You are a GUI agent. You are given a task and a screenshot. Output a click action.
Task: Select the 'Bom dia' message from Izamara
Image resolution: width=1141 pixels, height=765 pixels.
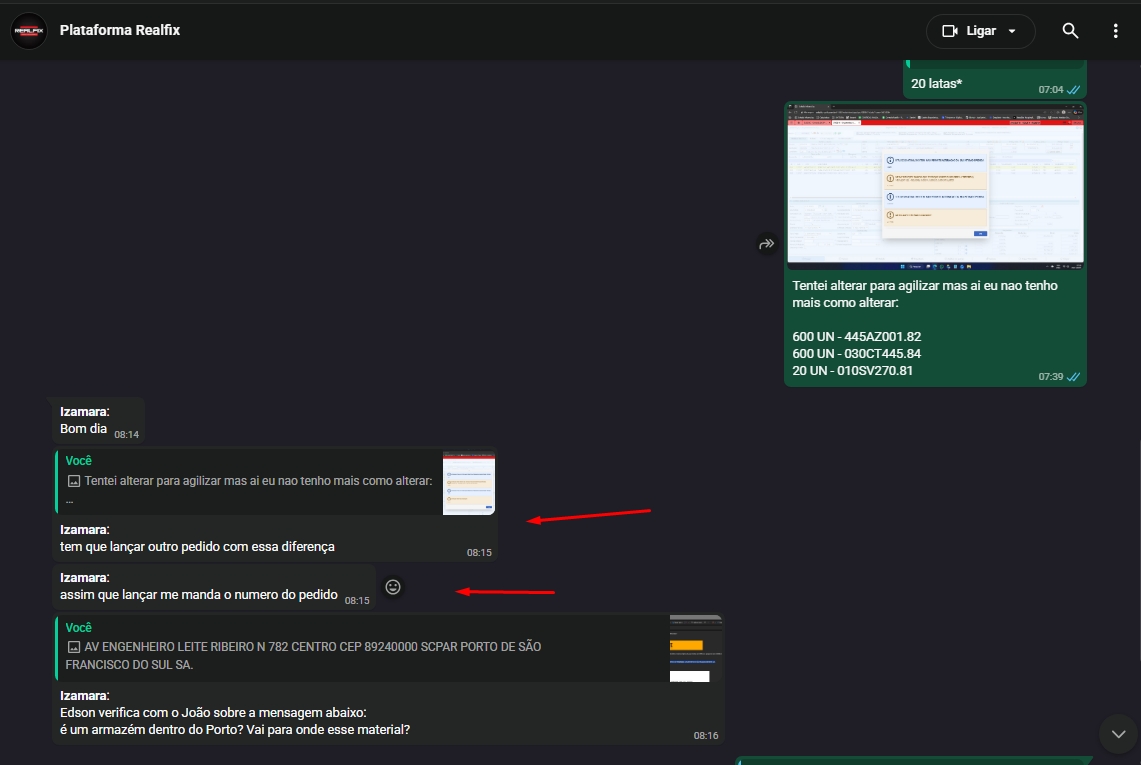coord(83,429)
